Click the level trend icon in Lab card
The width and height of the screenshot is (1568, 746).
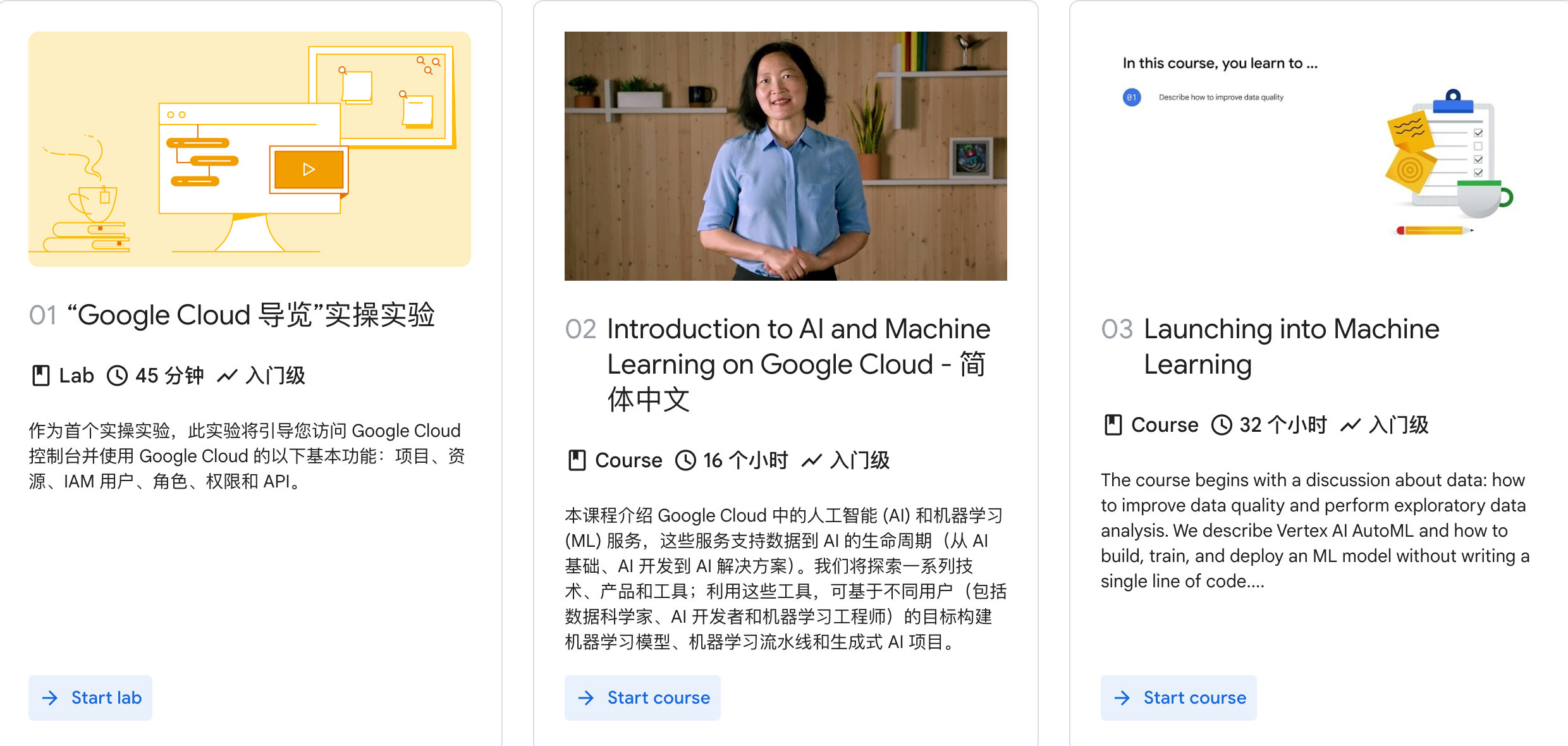[227, 376]
